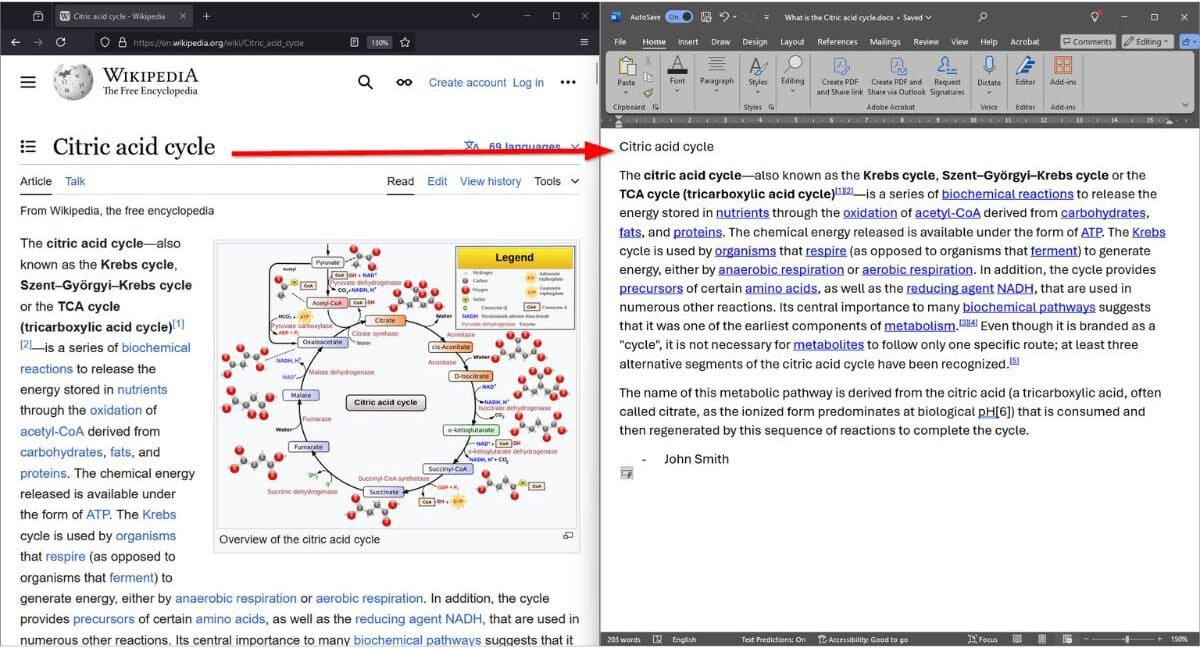Open the Editing mode dropdown near Comments
Viewport: 1200px width, 648px height.
coord(1147,41)
